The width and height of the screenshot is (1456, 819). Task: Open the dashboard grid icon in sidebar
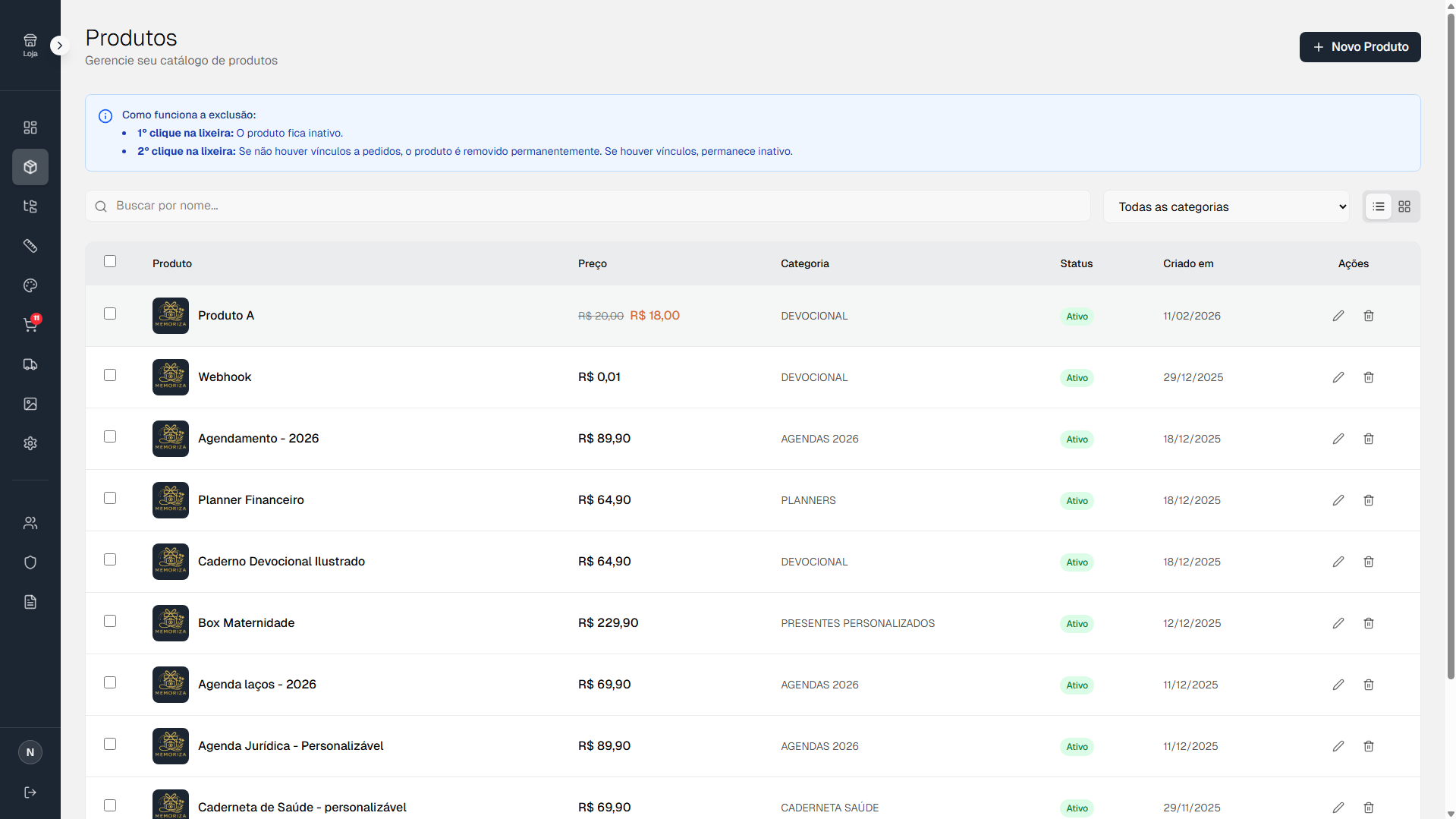point(30,128)
